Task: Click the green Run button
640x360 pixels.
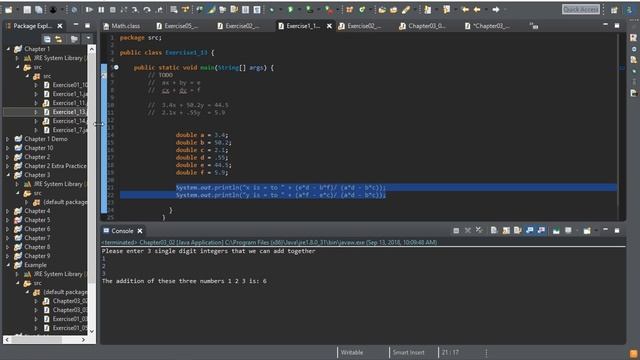Action: pos(290,9)
